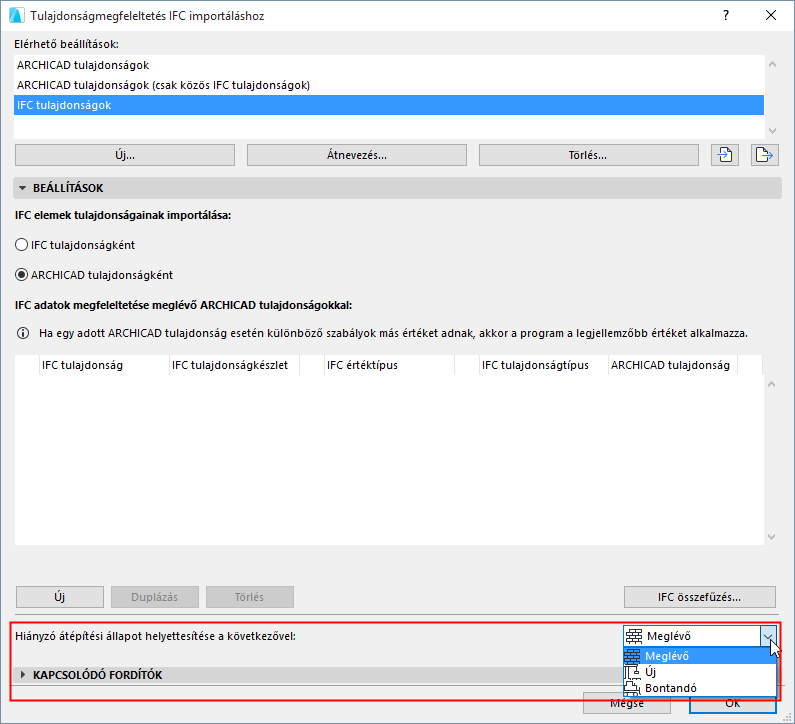Click the IFC összefűzés... button
This screenshot has width=795, height=724.
tap(700, 597)
